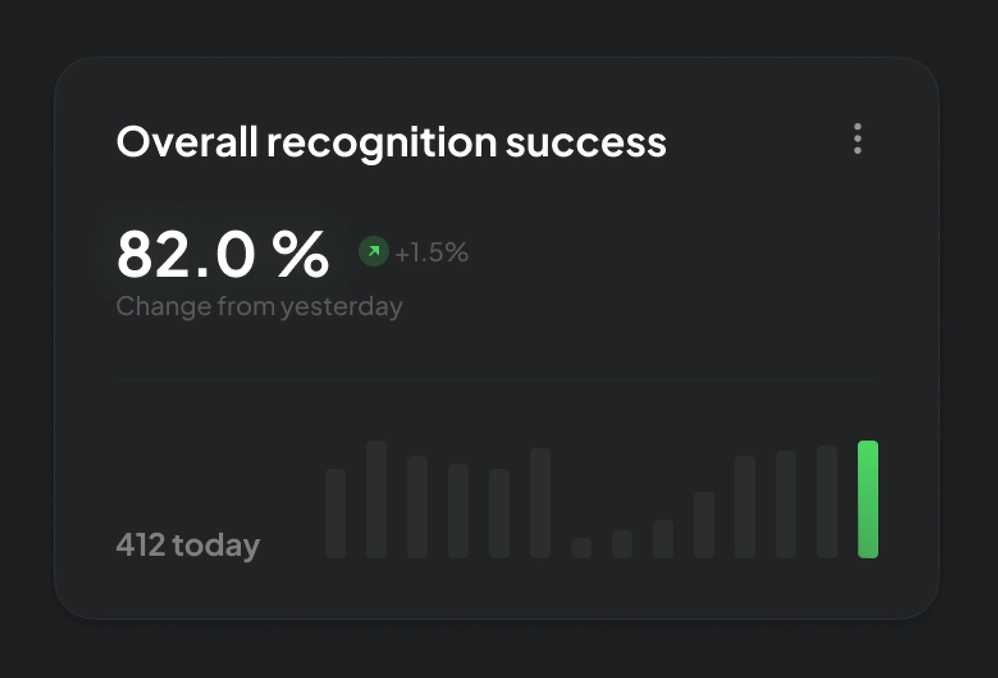
Task: Click the Change from yesterday label
Action: pos(259,306)
